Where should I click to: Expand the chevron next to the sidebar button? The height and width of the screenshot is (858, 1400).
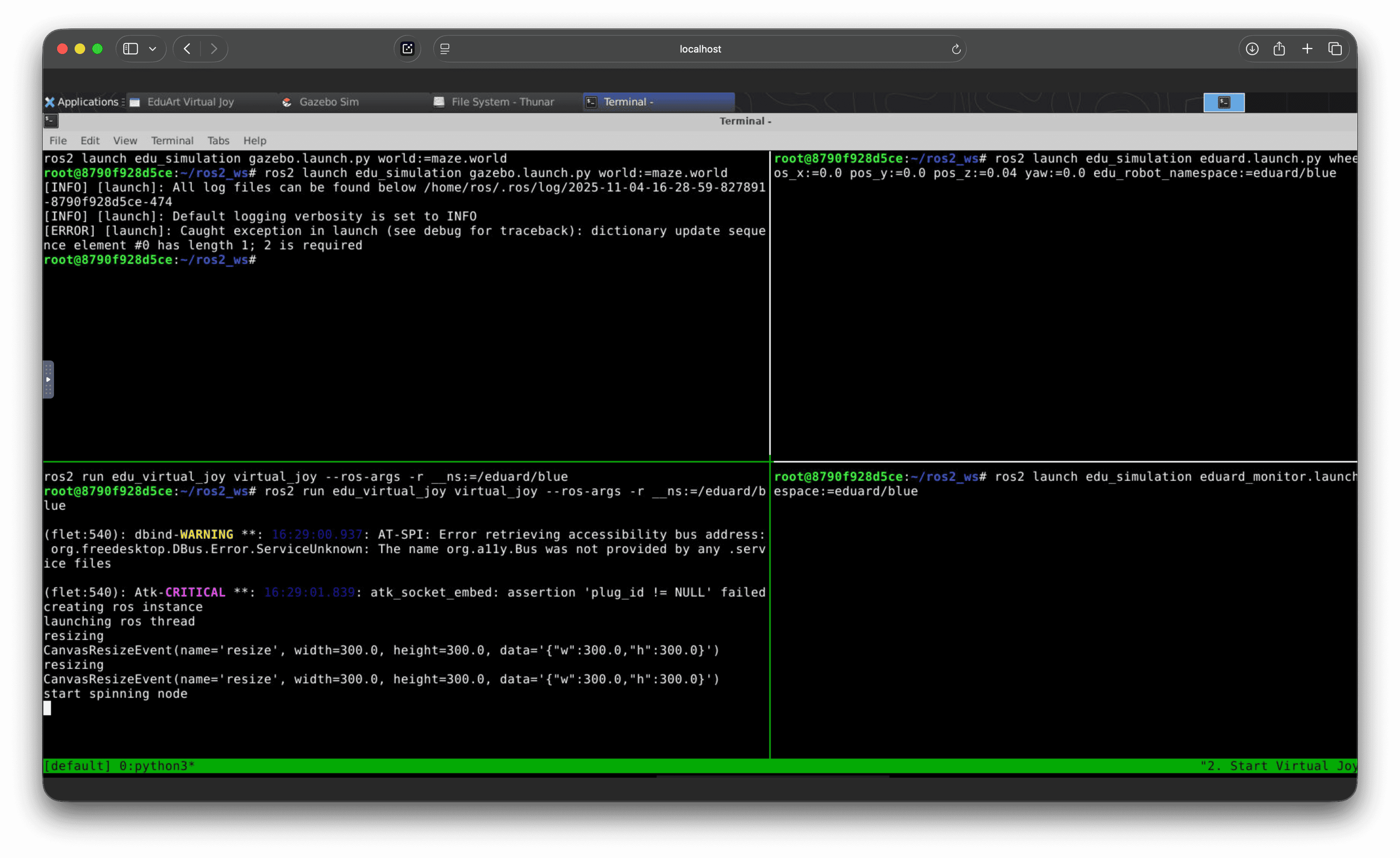point(152,49)
